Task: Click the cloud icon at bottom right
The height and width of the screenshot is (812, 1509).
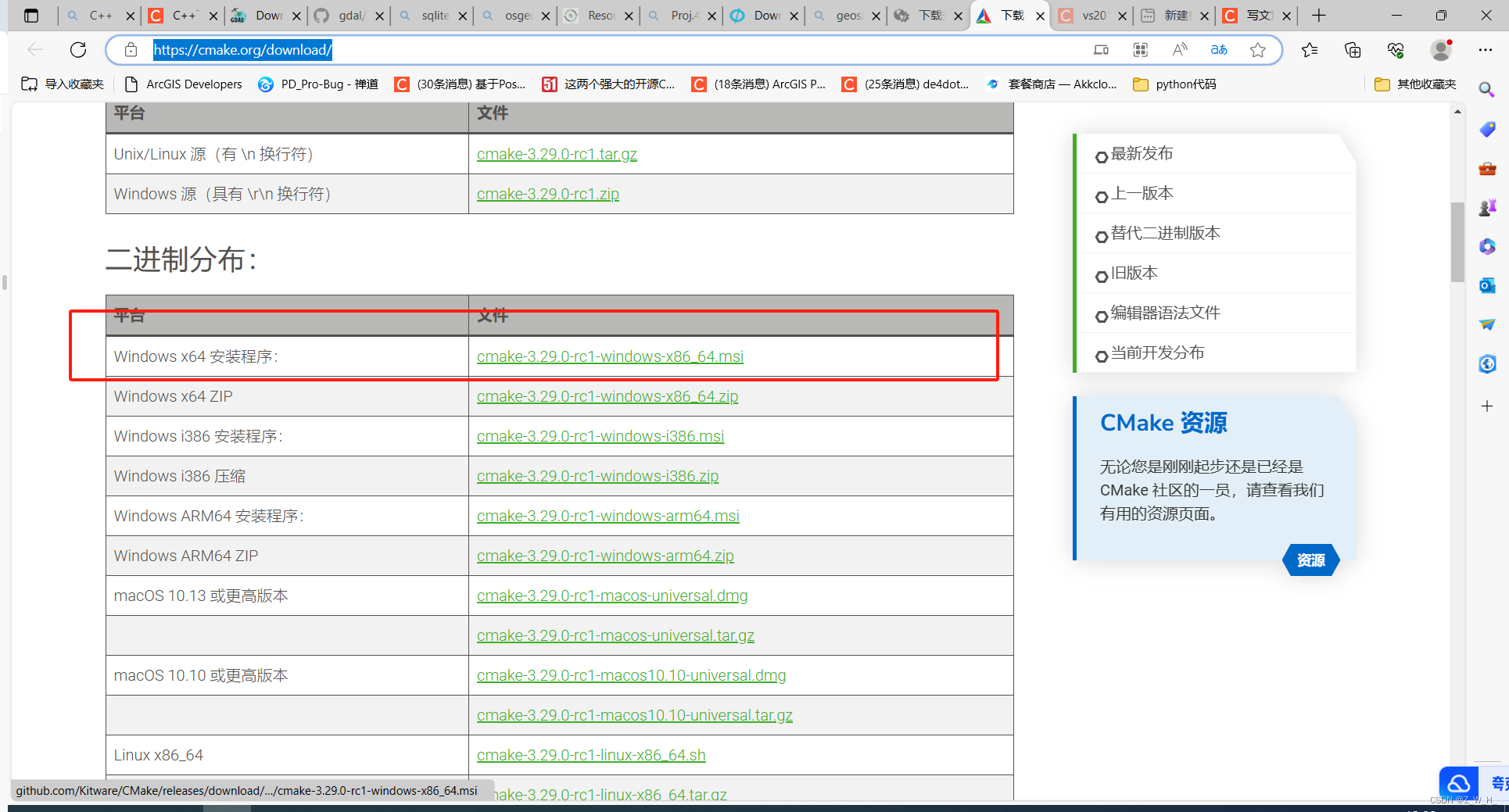Action: 1458,783
